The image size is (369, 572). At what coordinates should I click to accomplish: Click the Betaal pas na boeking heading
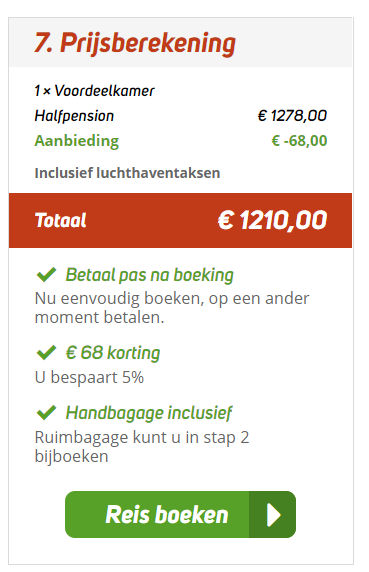pyautogui.click(x=149, y=275)
